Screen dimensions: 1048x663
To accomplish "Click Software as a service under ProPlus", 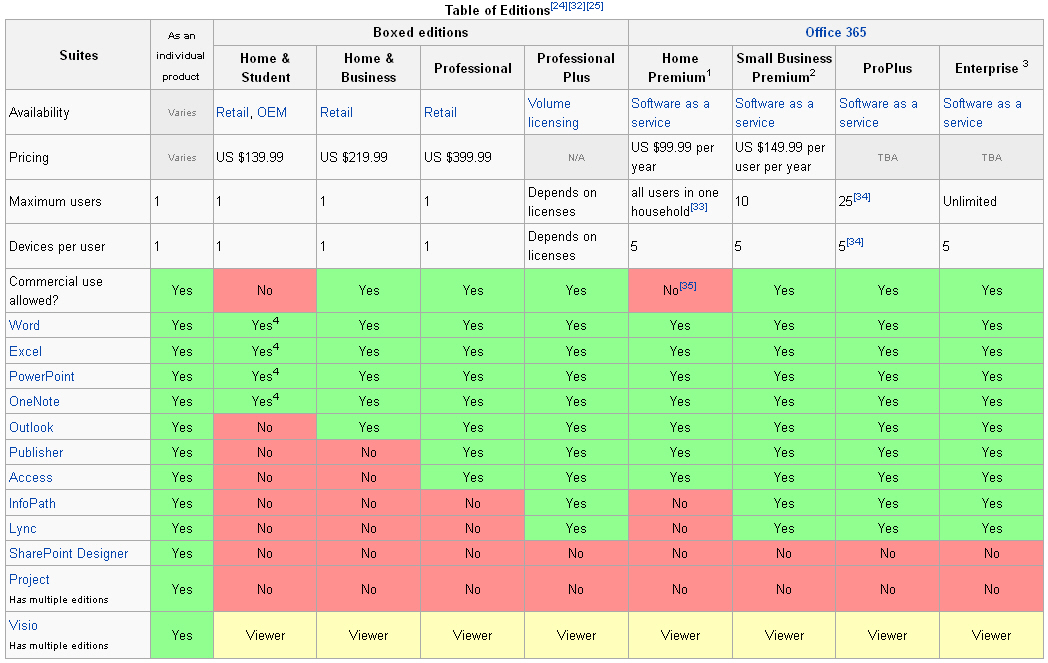I will [878, 113].
